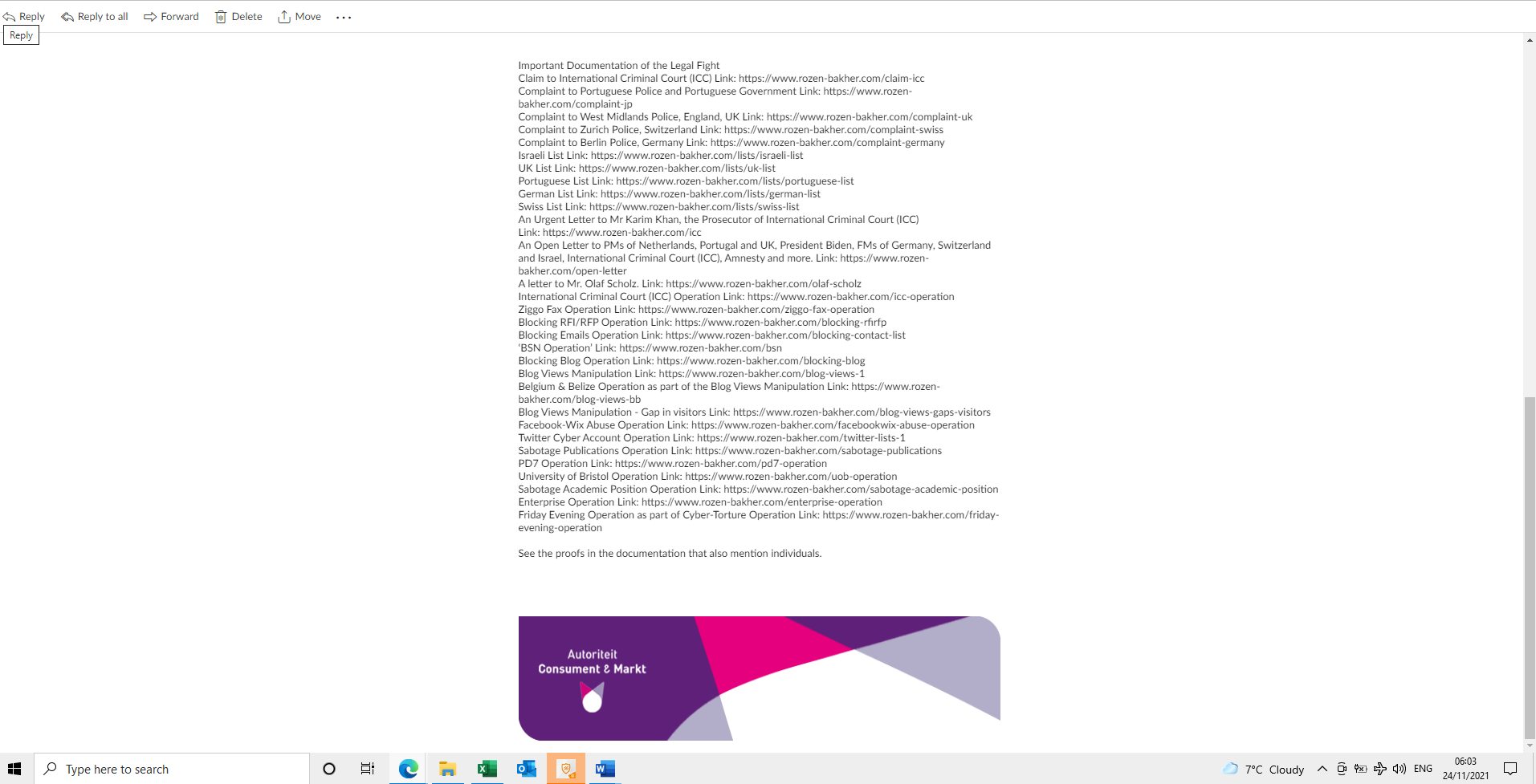Viewport: 1536px width, 784px height.
Task: Launch Microsoft Edge from the taskbar
Action: 408,768
